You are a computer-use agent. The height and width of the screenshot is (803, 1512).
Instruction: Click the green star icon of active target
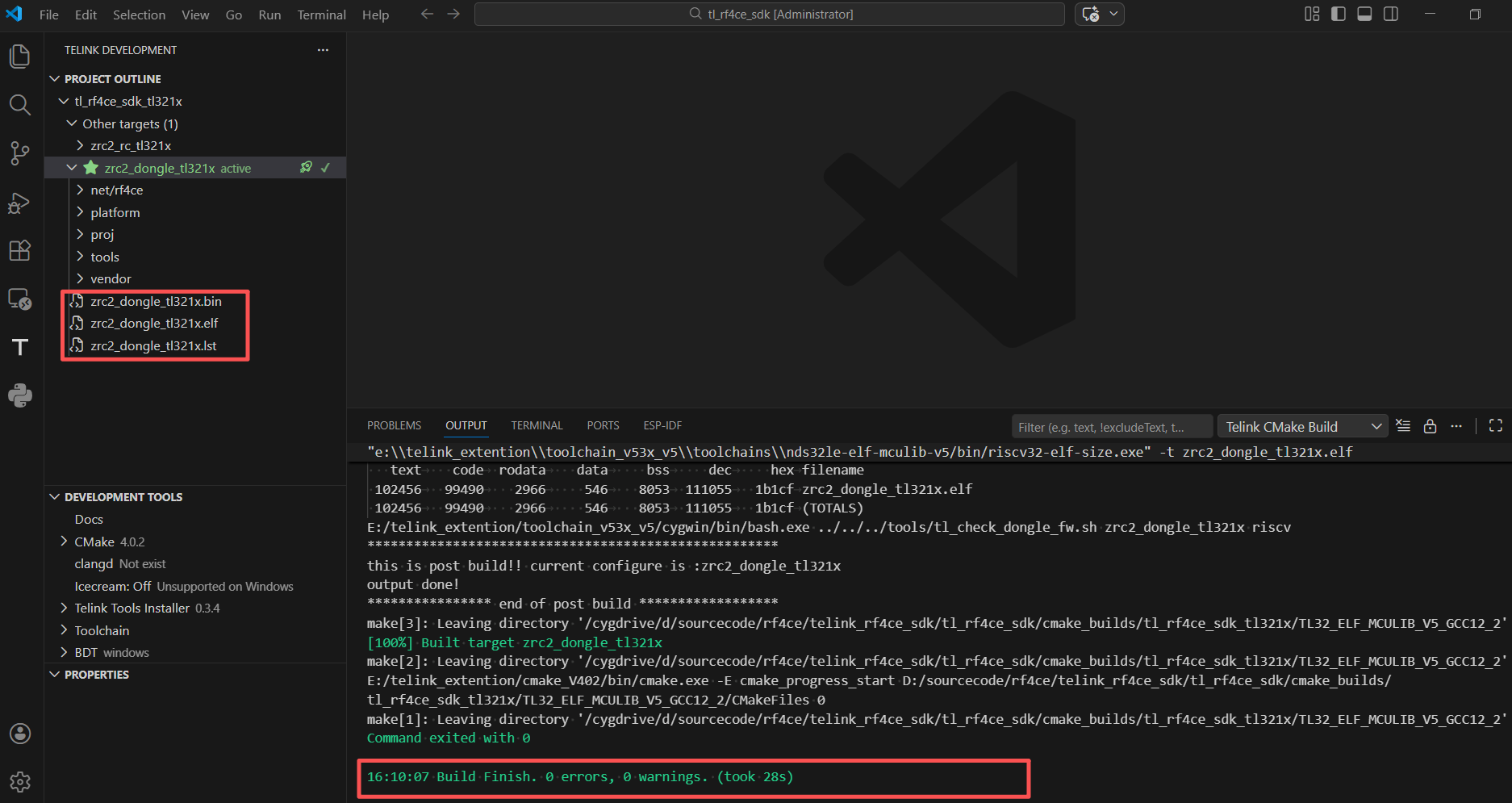coord(91,168)
